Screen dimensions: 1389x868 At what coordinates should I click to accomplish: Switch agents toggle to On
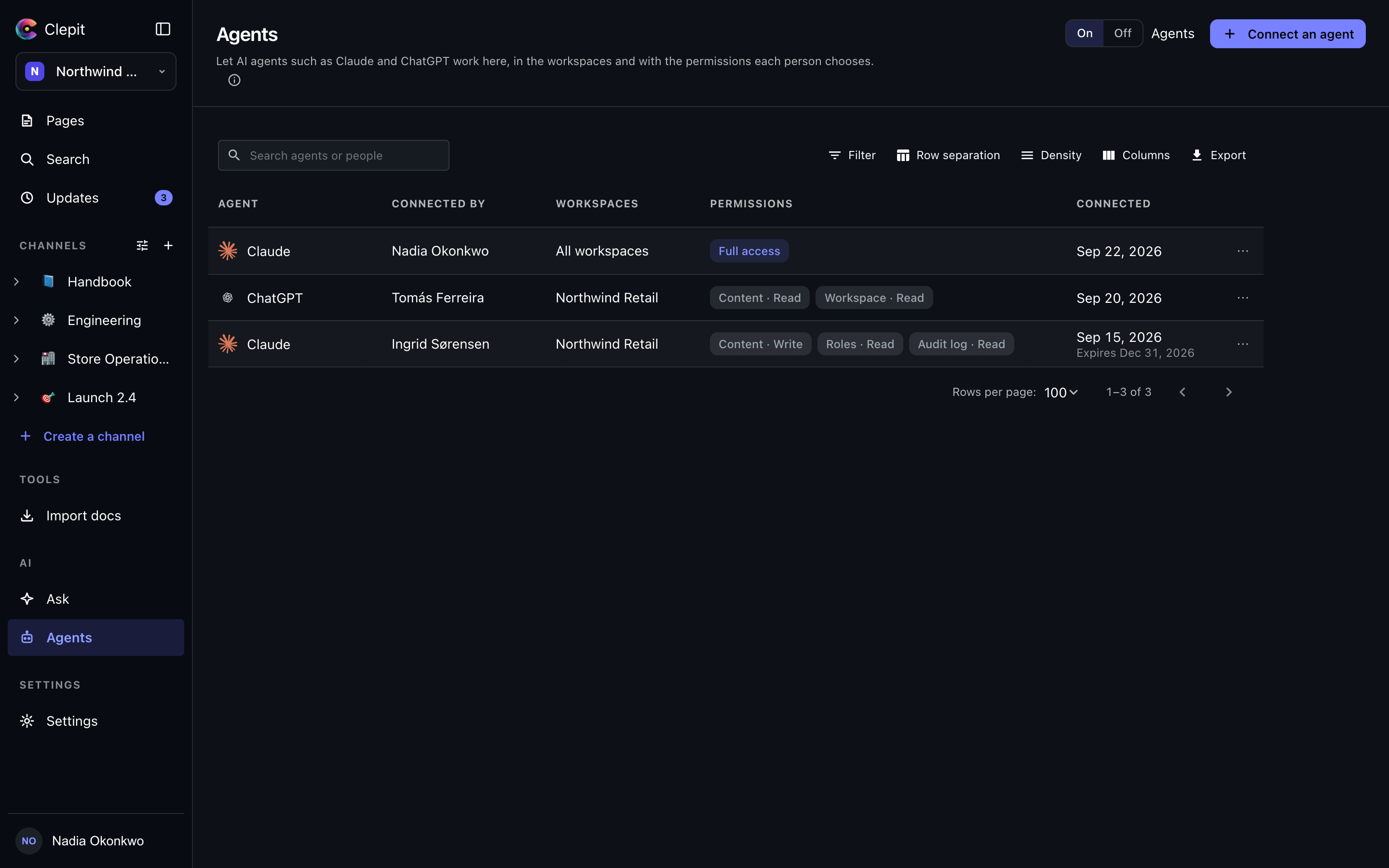tap(1084, 33)
